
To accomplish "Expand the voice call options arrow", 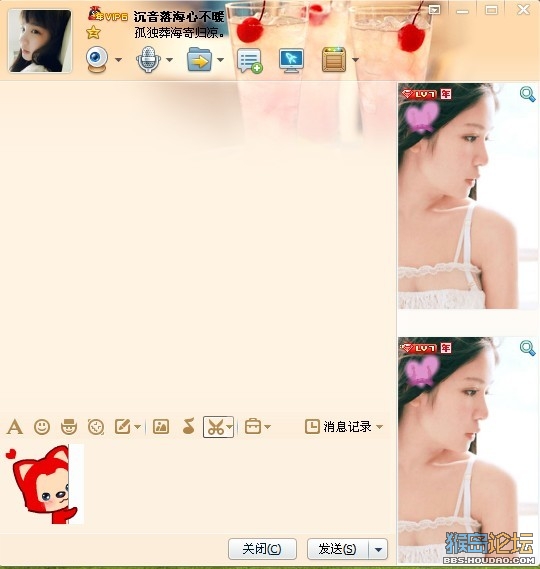I will (x=169, y=60).
